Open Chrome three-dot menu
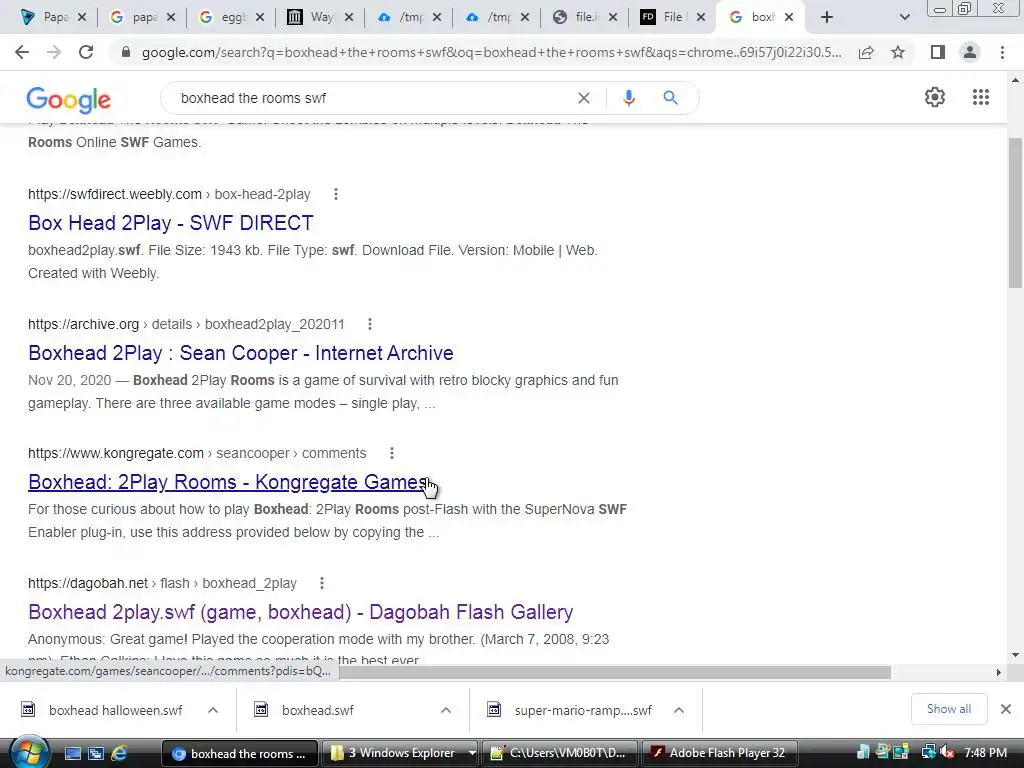The image size is (1024, 768). click(1002, 52)
